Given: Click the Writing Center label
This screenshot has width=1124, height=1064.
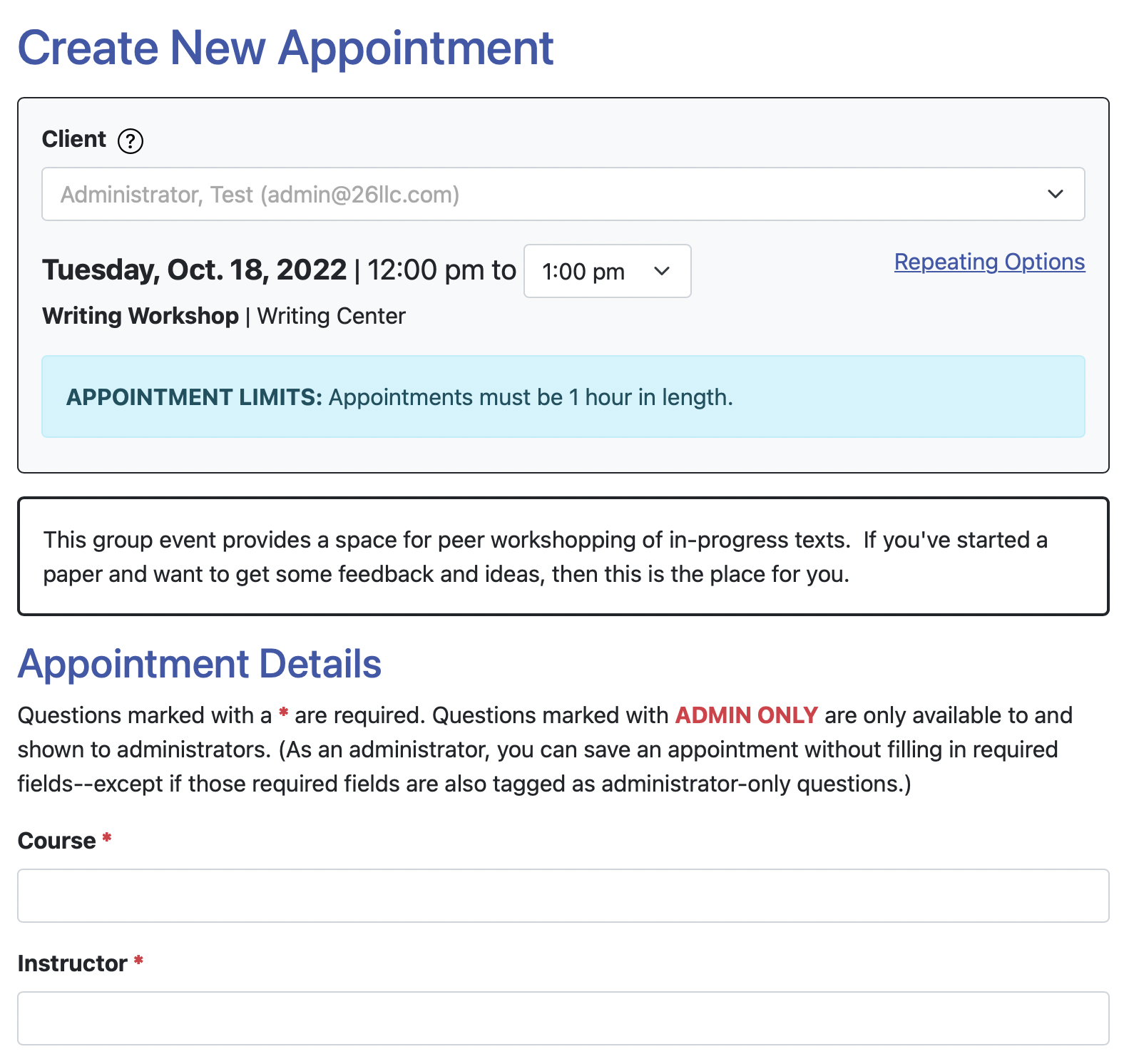Looking at the screenshot, I should 330,316.
